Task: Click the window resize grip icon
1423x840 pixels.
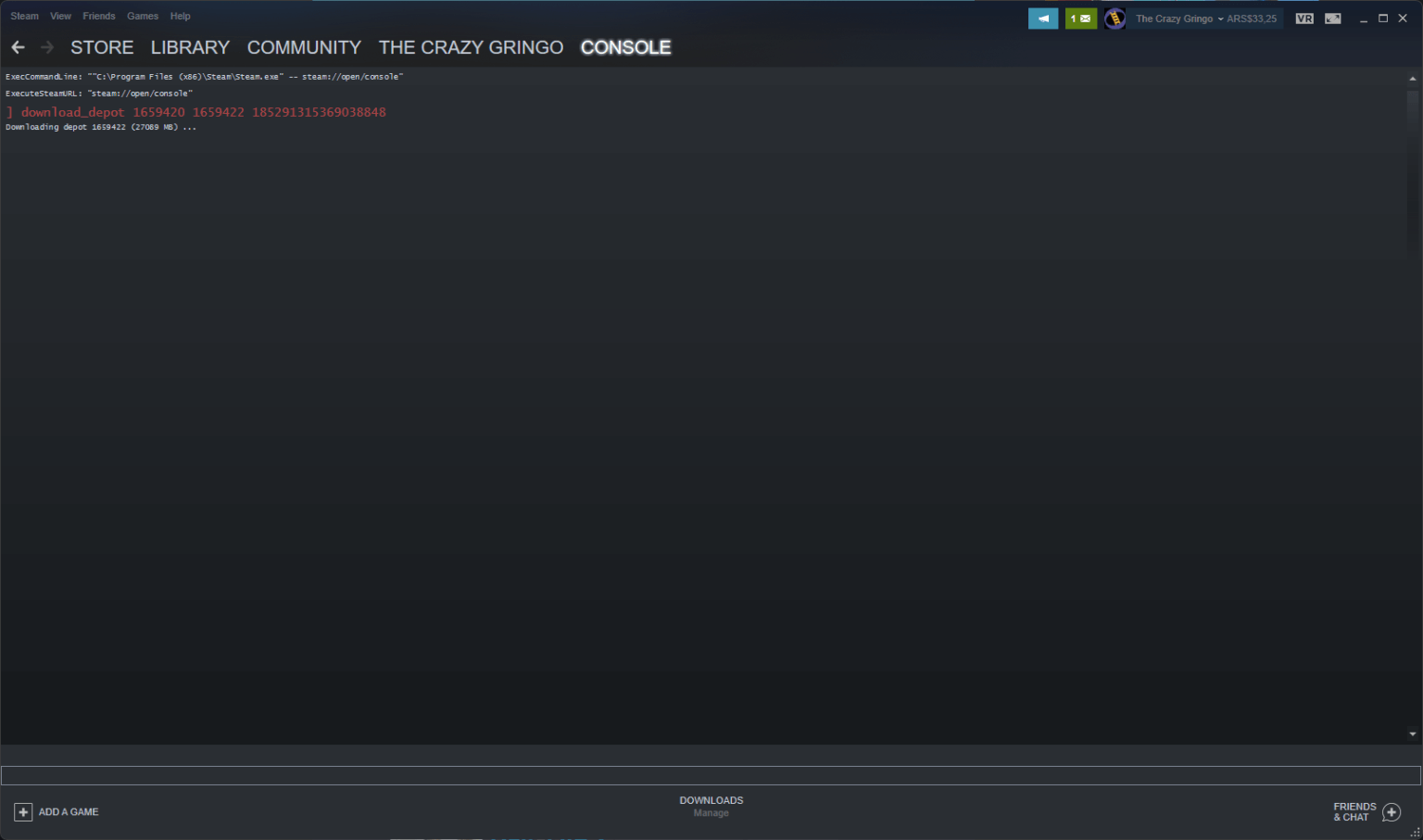Action: [1416, 833]
